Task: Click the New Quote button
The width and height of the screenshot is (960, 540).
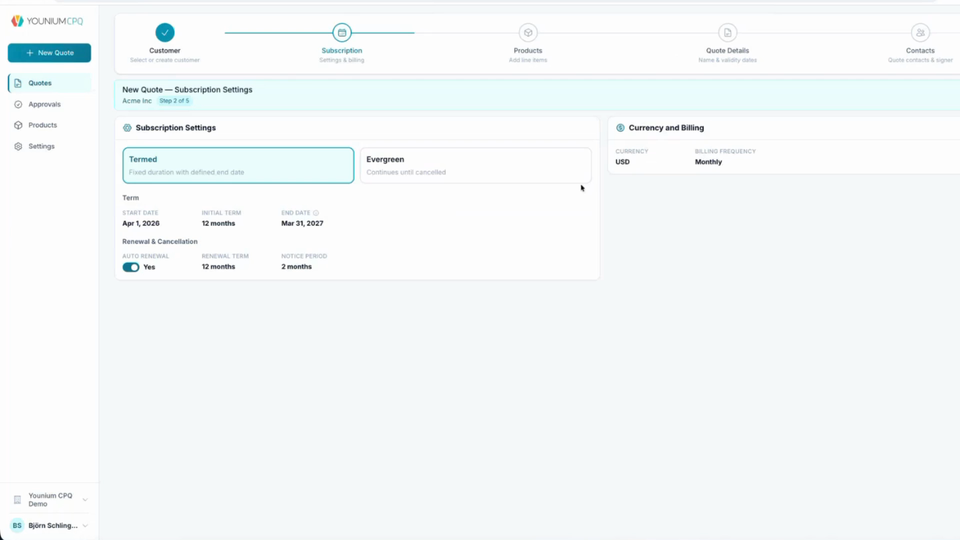Action: pos(49,53)
